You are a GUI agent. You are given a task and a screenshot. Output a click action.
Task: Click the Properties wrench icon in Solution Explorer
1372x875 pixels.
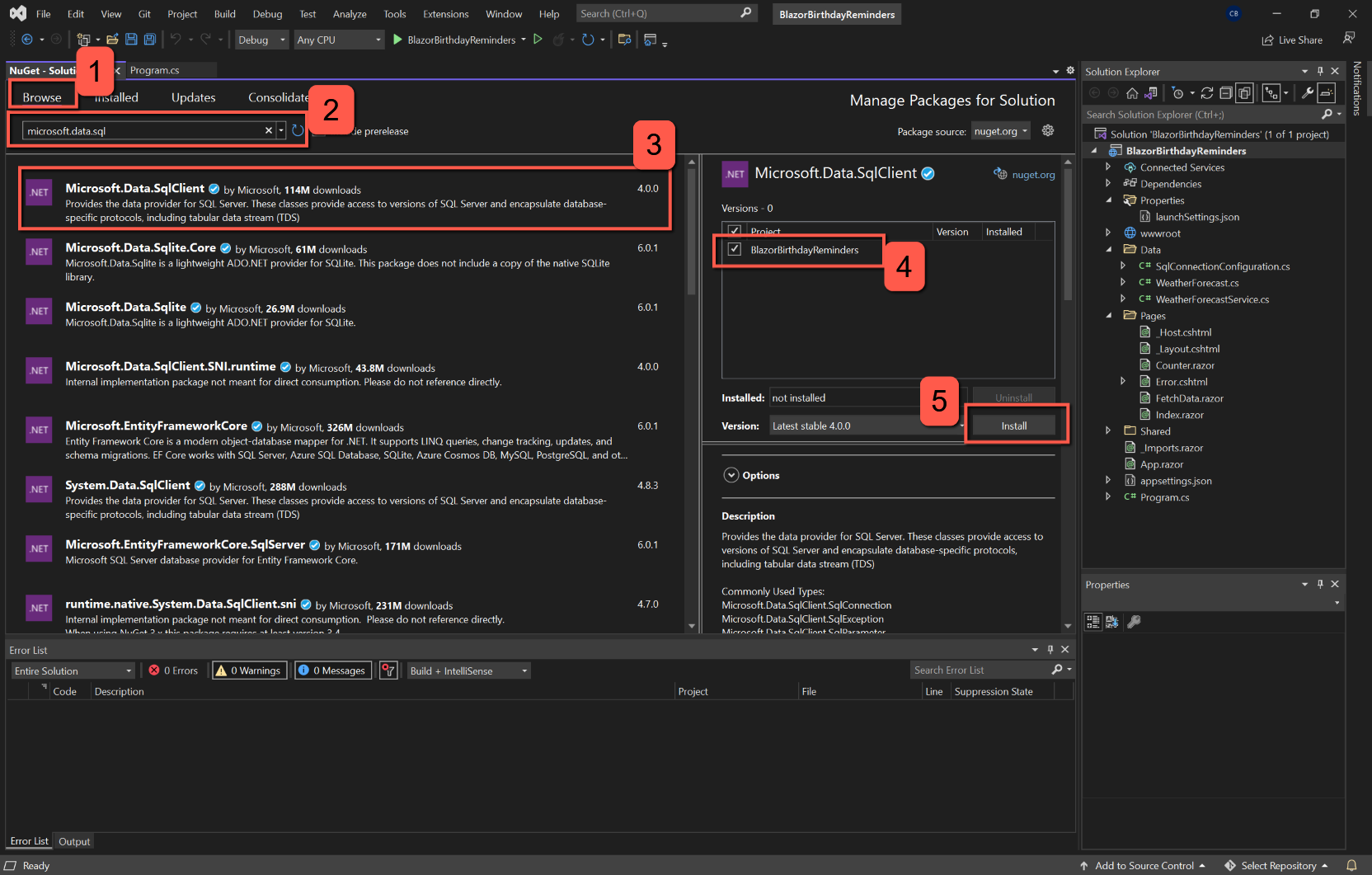1308,92
